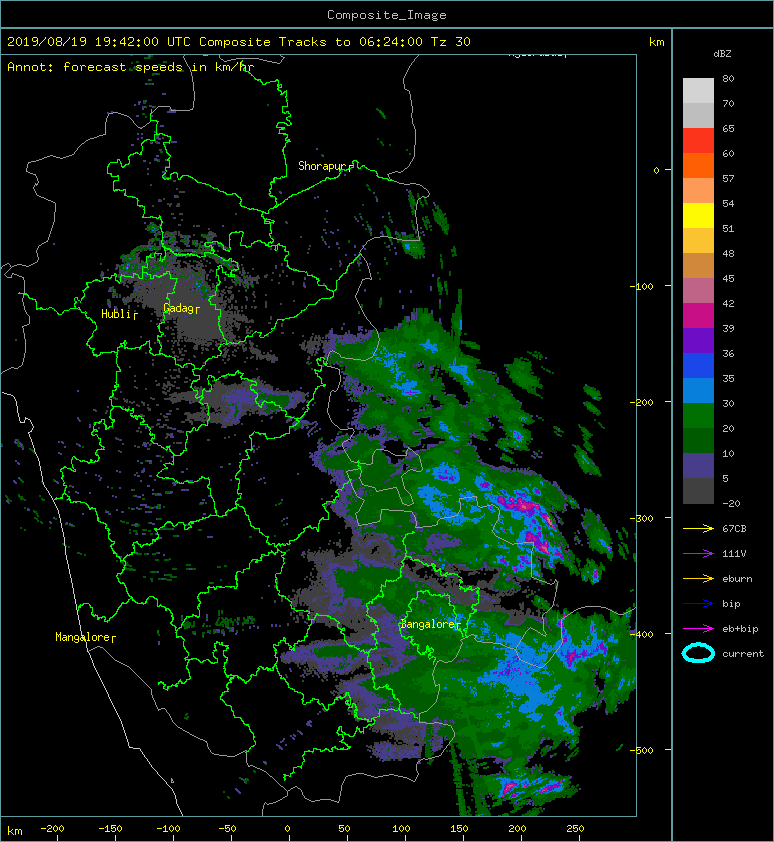The image size is (774, 842).
Task: Click the yellow 67CB arrow in the legend
Action: (x=698, y=528)
